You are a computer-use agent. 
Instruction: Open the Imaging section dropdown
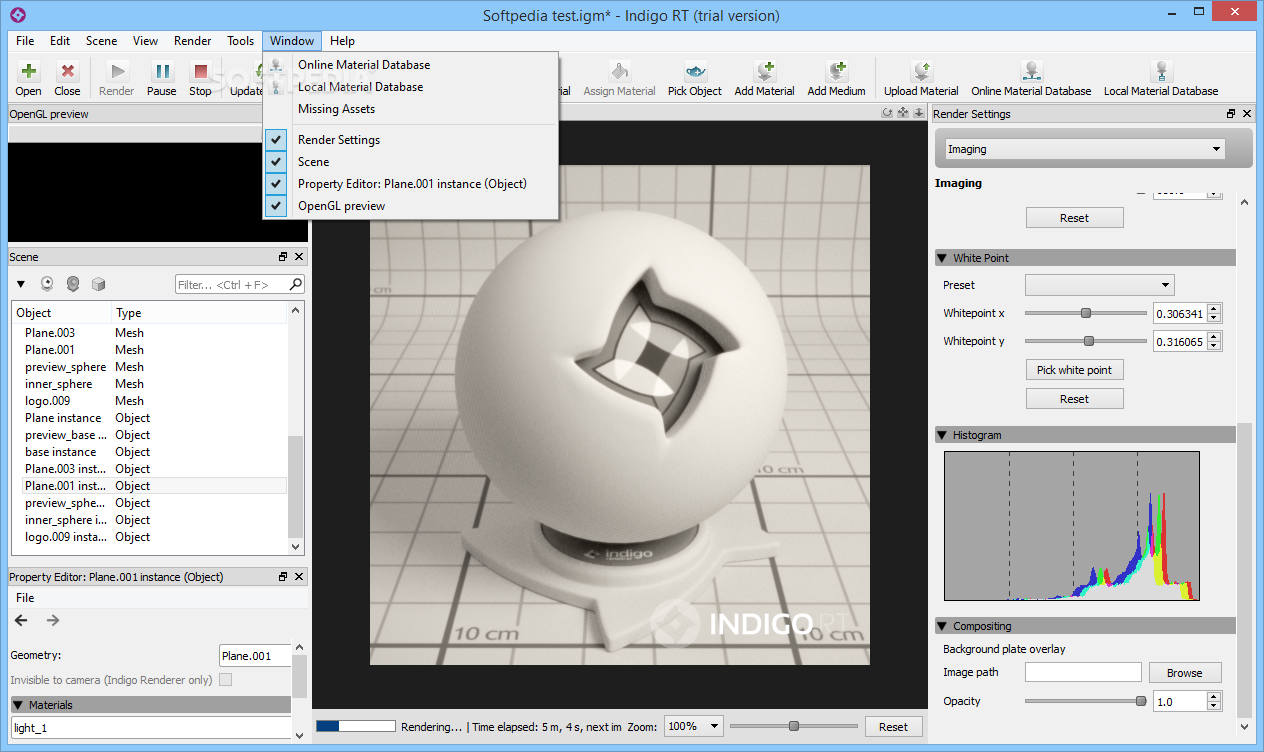(x=1084, y=149)
